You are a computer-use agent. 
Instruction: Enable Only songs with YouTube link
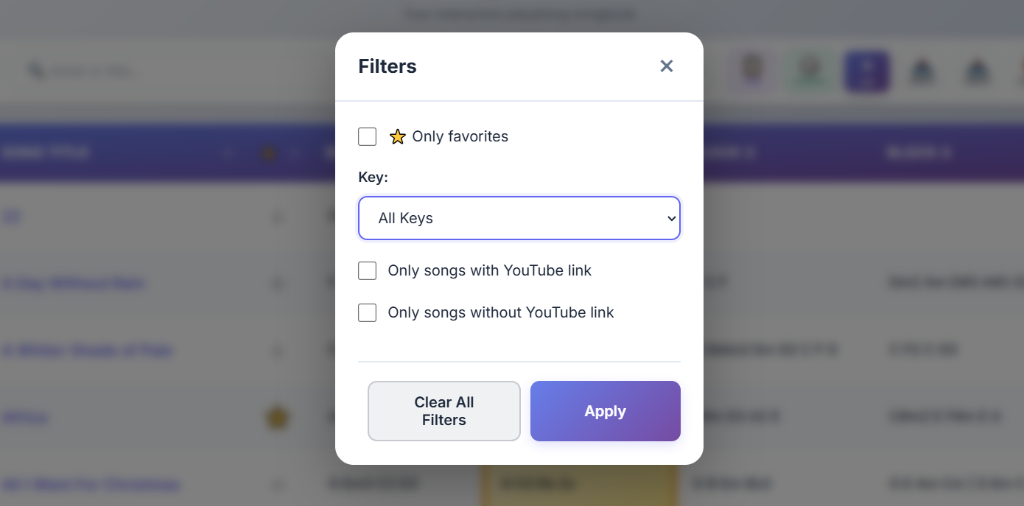[x=367, y=270]
